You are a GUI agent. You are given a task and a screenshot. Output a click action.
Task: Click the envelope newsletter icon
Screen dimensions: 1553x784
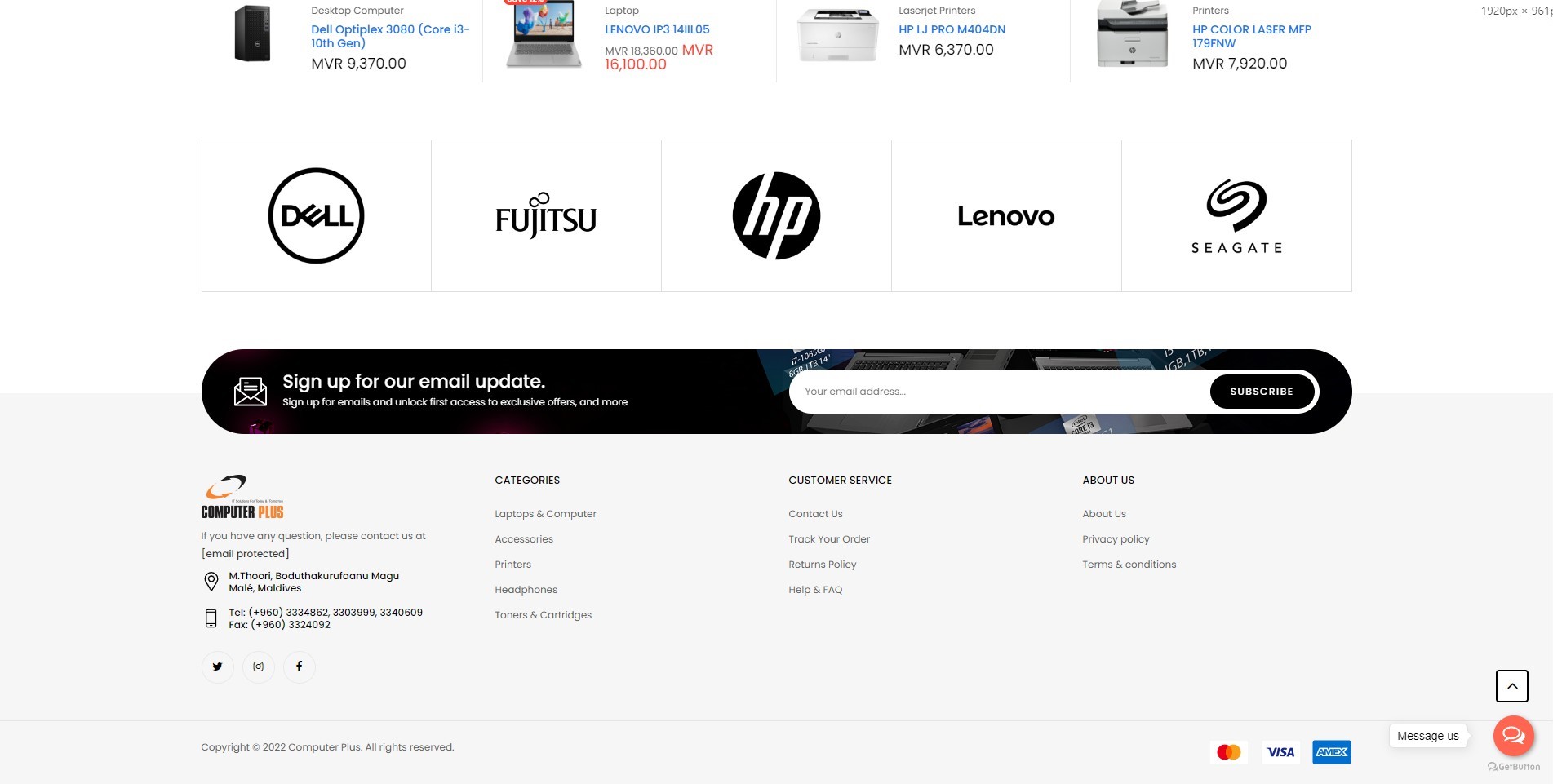pos(251,392)
